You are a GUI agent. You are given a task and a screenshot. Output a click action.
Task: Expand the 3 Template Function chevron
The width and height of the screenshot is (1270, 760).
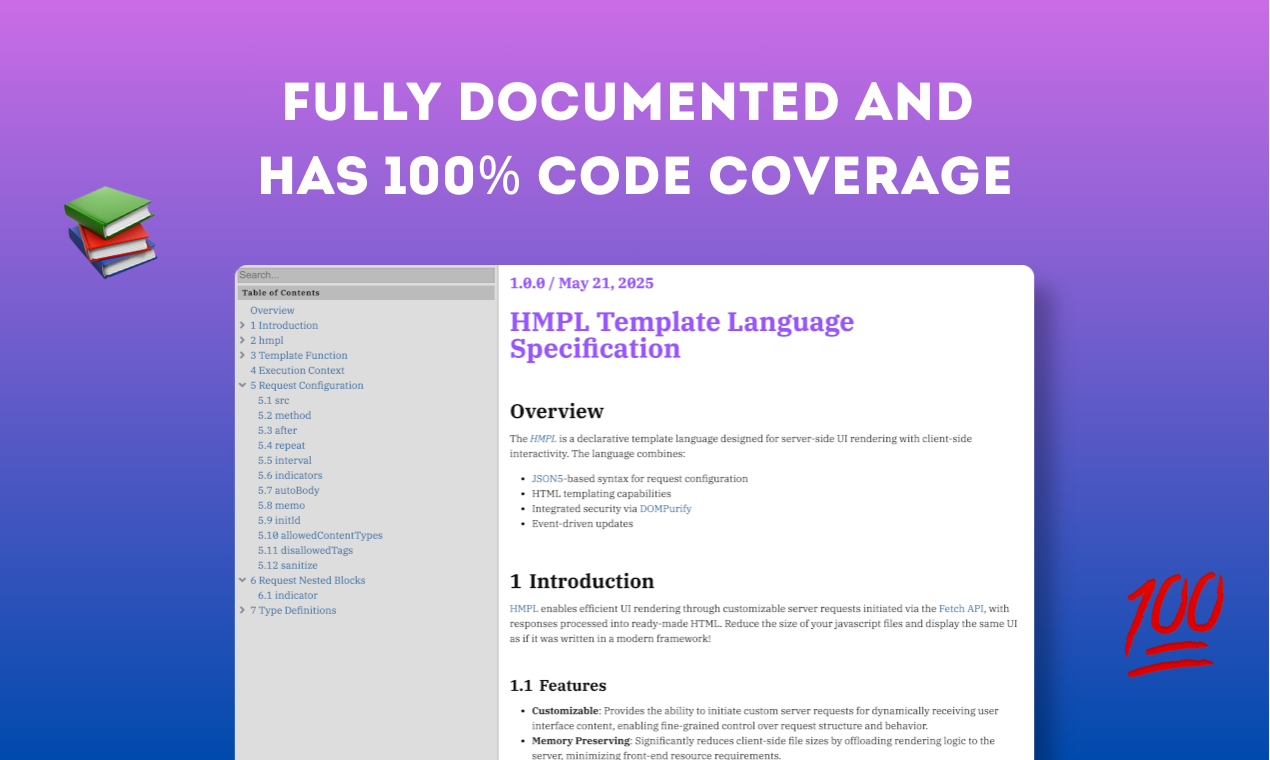(x=242, y=356)
